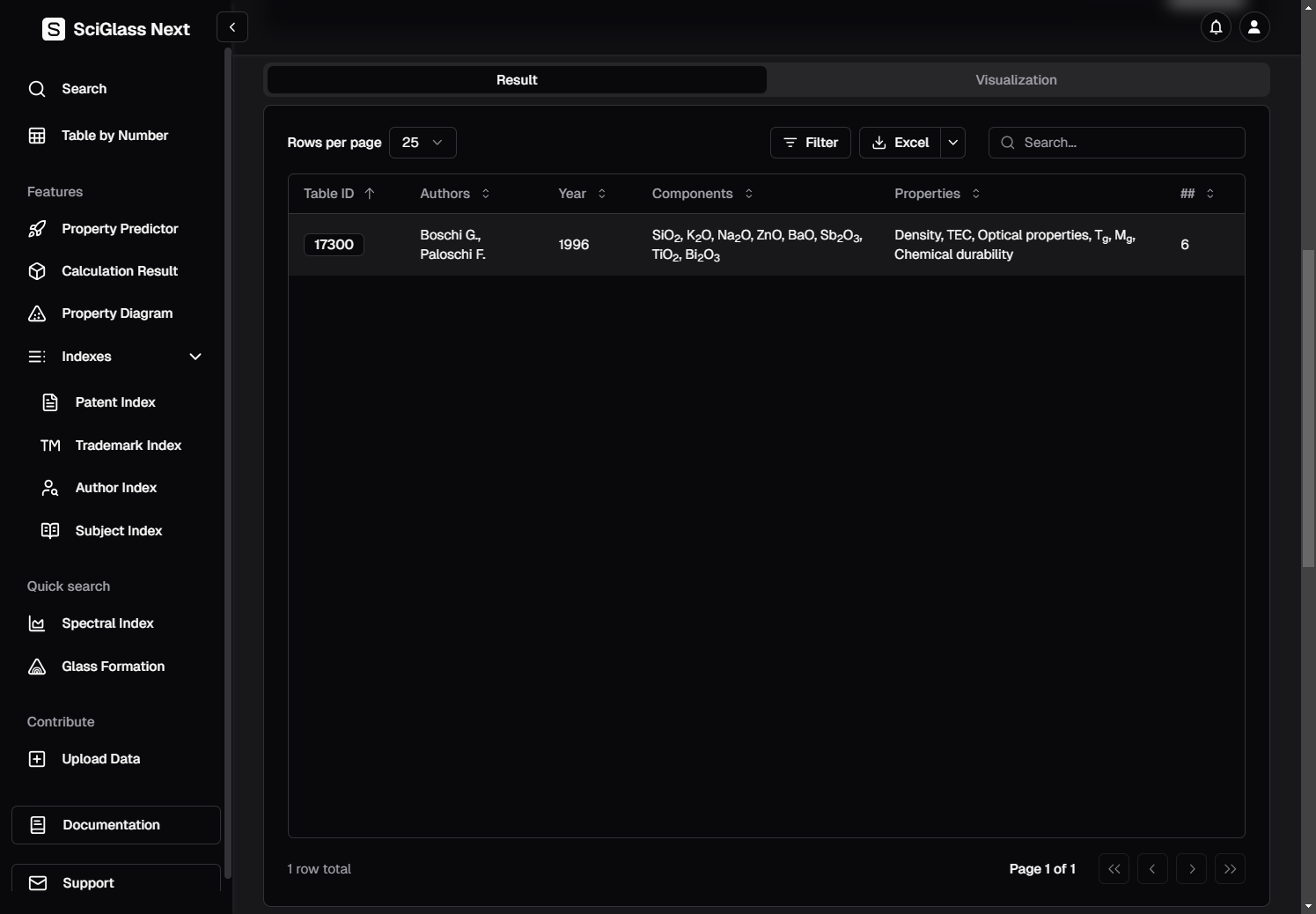Viewport: 1316px width, 914px height.
Task: Open the user profile icon
Action: point(1254,27)
